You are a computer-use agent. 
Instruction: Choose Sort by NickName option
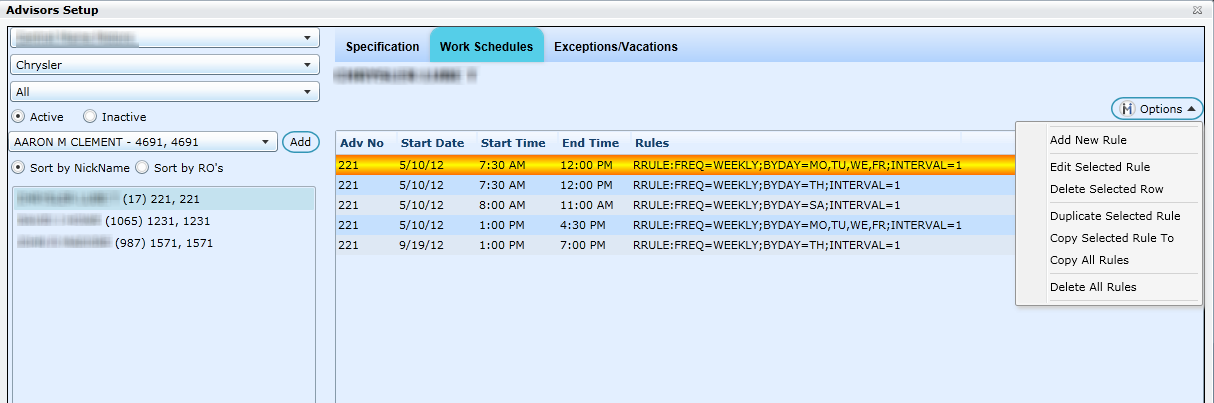[18, 168]
